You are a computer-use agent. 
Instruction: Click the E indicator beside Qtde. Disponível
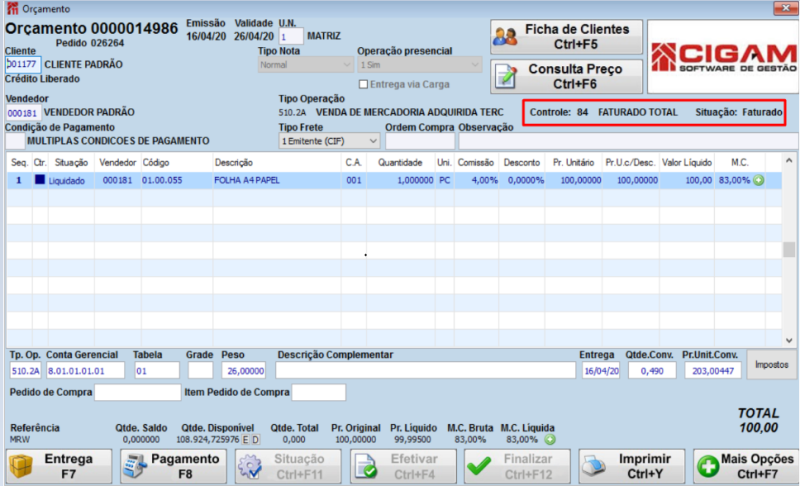tap(245, 440)
